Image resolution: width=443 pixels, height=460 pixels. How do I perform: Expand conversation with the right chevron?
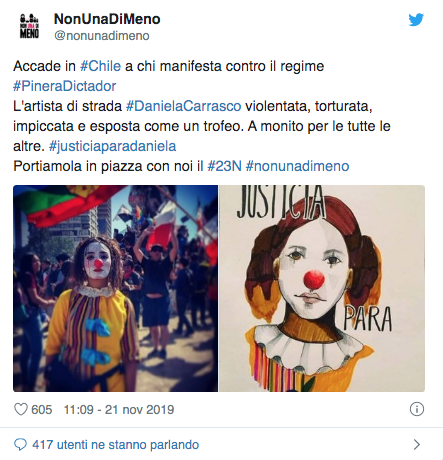pyautogui.click(x=417, y=444)
